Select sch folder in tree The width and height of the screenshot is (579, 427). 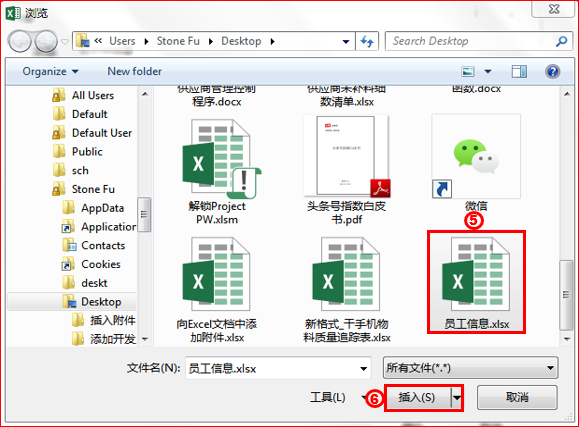tap(71, 170)
